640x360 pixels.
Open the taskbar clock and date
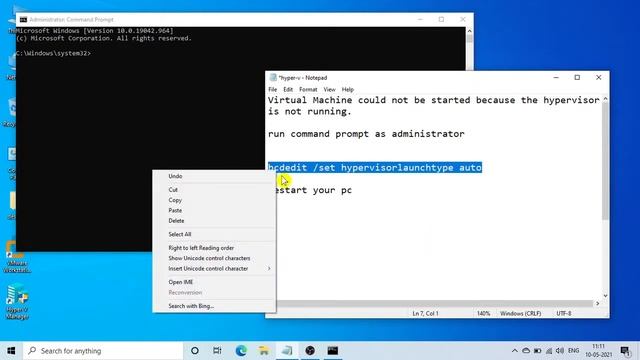(598, 351)
